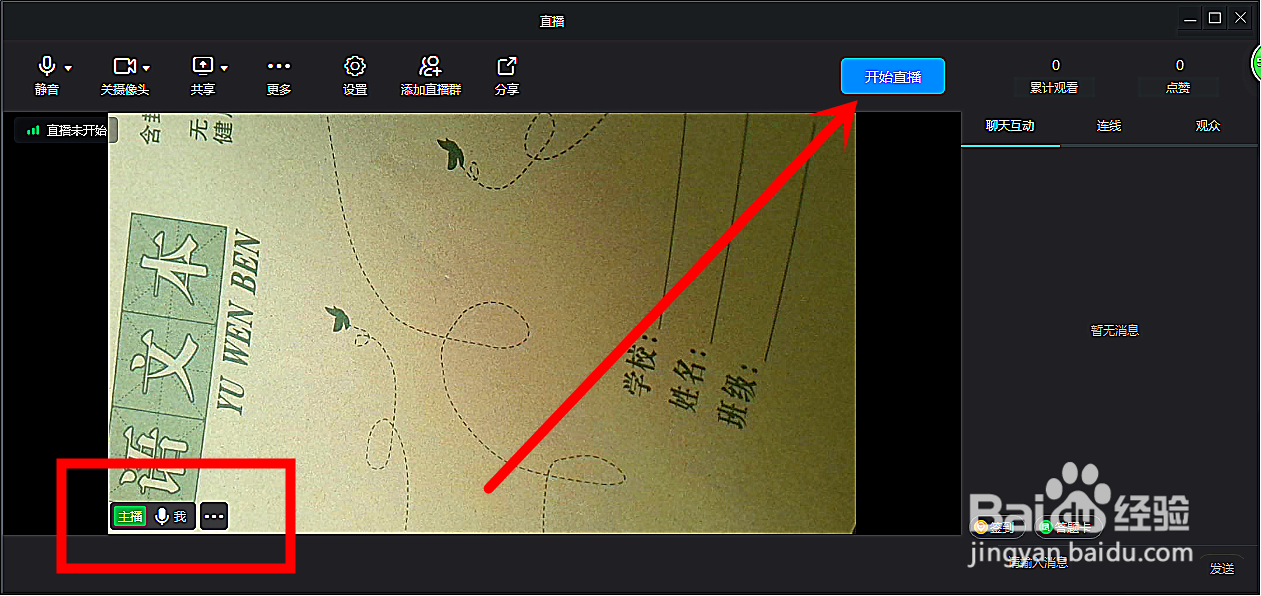The height and width of the screenshot is (596, 1261).
Task: Open 设置 gear settings
Action: tap(355, 66)
